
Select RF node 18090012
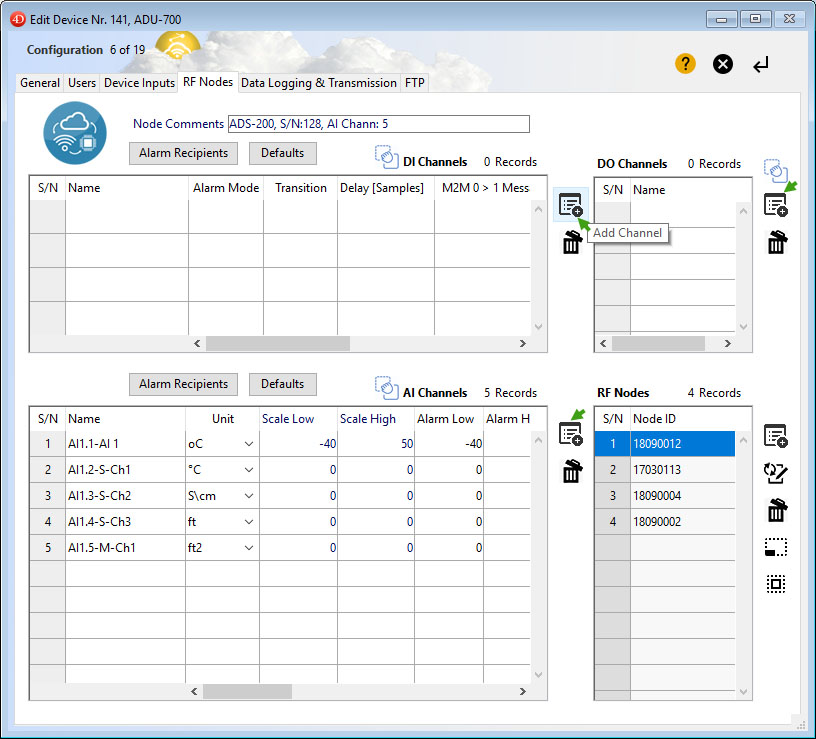pyautogui.click(x=665, y=444)
